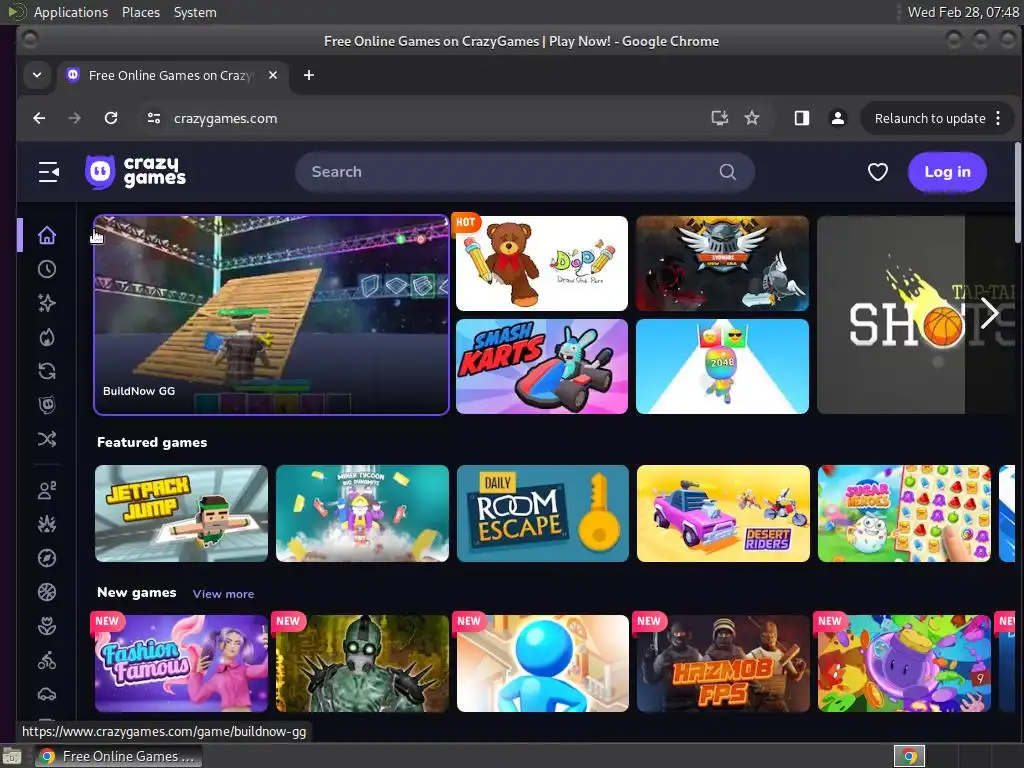This screenshot has height=768, width=1024.
Task: Open tab search dropdown arrow
Action: point(37,75)
